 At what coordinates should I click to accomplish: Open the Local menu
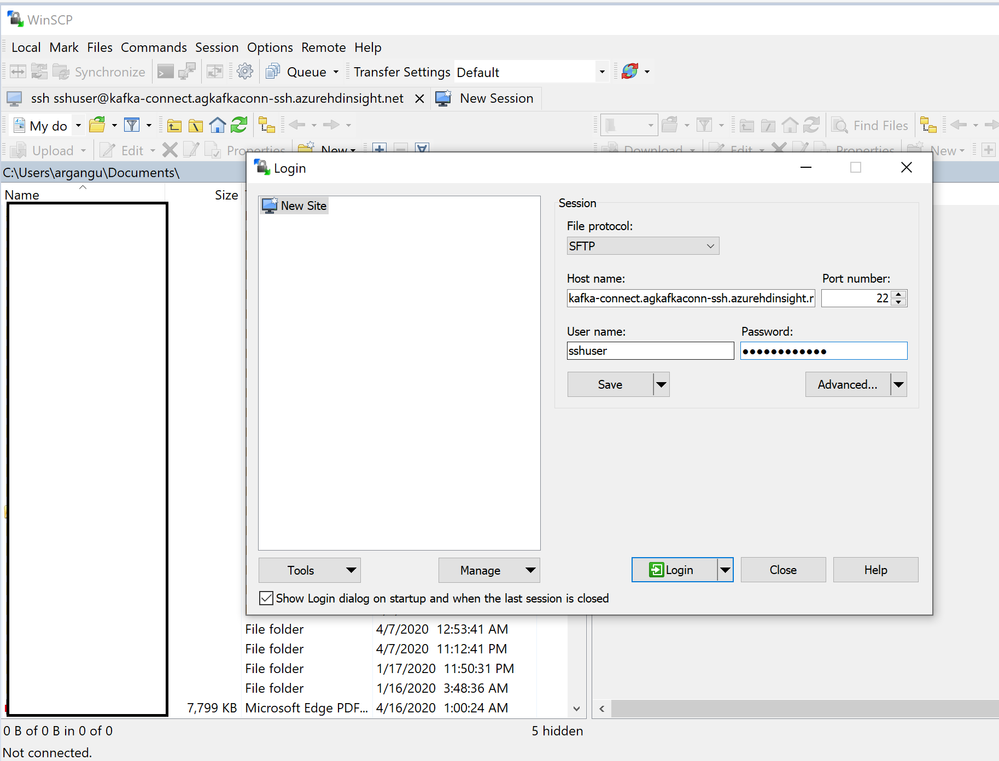click(x=26, y=47)
